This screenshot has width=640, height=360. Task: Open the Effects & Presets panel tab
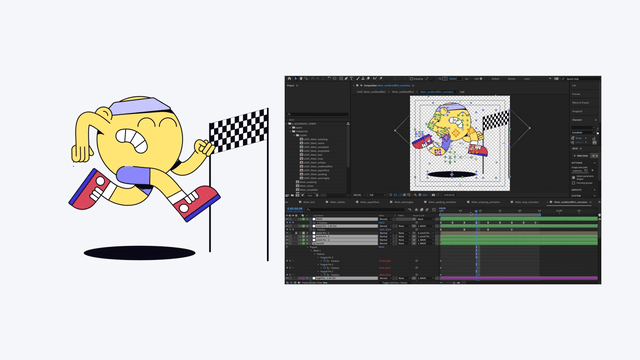(580, 103)
